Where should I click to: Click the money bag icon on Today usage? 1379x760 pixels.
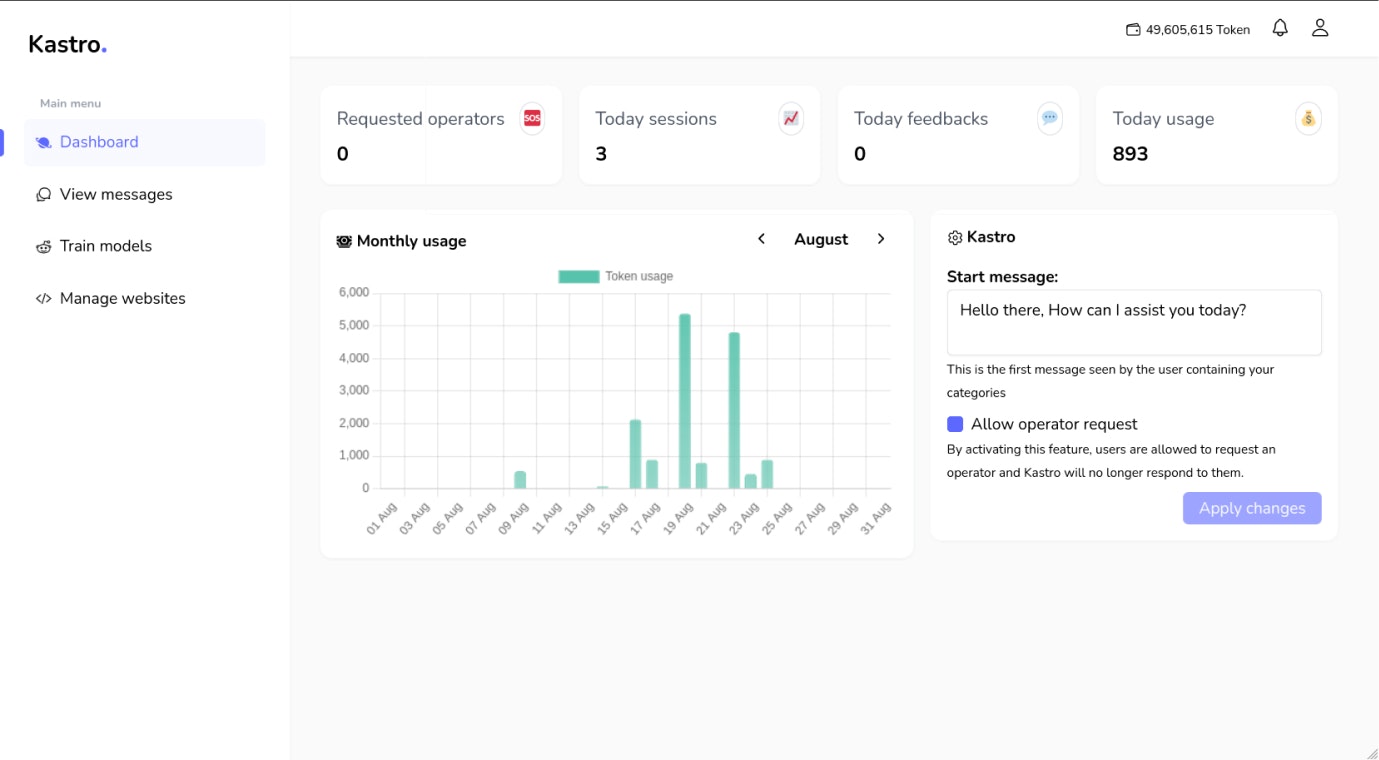(x=1308, y=118)
